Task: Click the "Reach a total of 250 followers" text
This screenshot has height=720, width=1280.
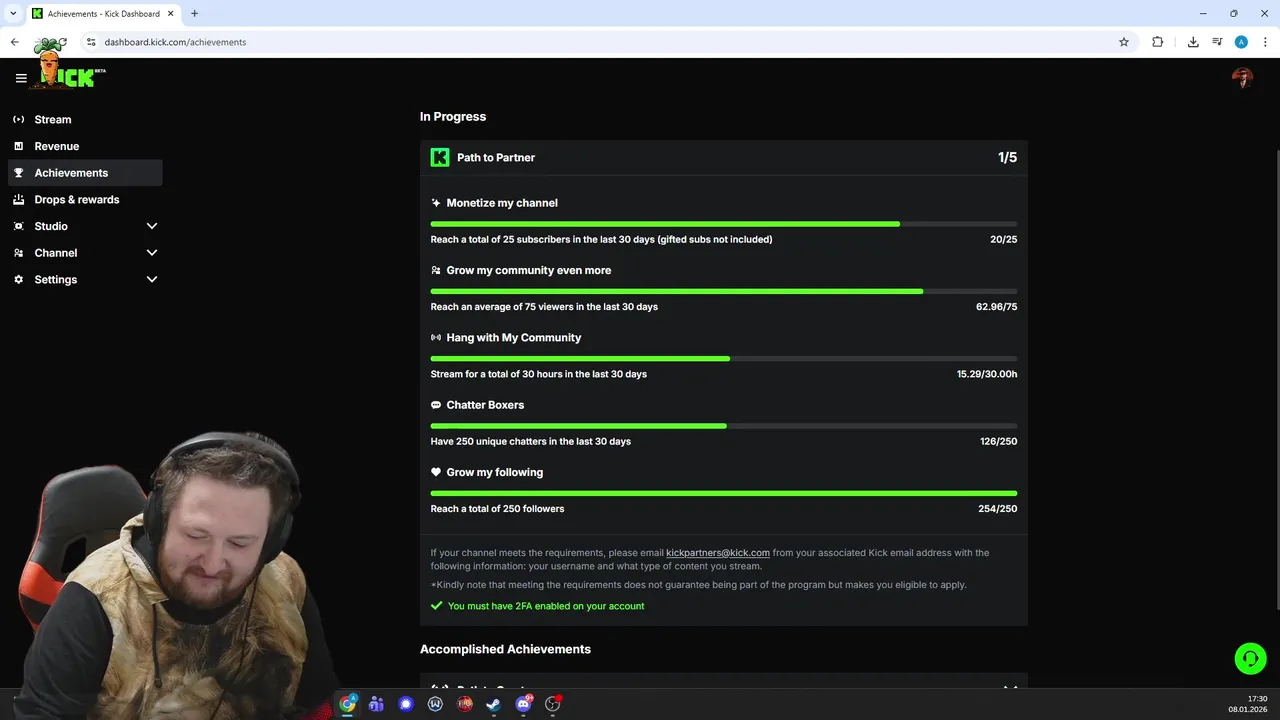Action: point(497,509)
